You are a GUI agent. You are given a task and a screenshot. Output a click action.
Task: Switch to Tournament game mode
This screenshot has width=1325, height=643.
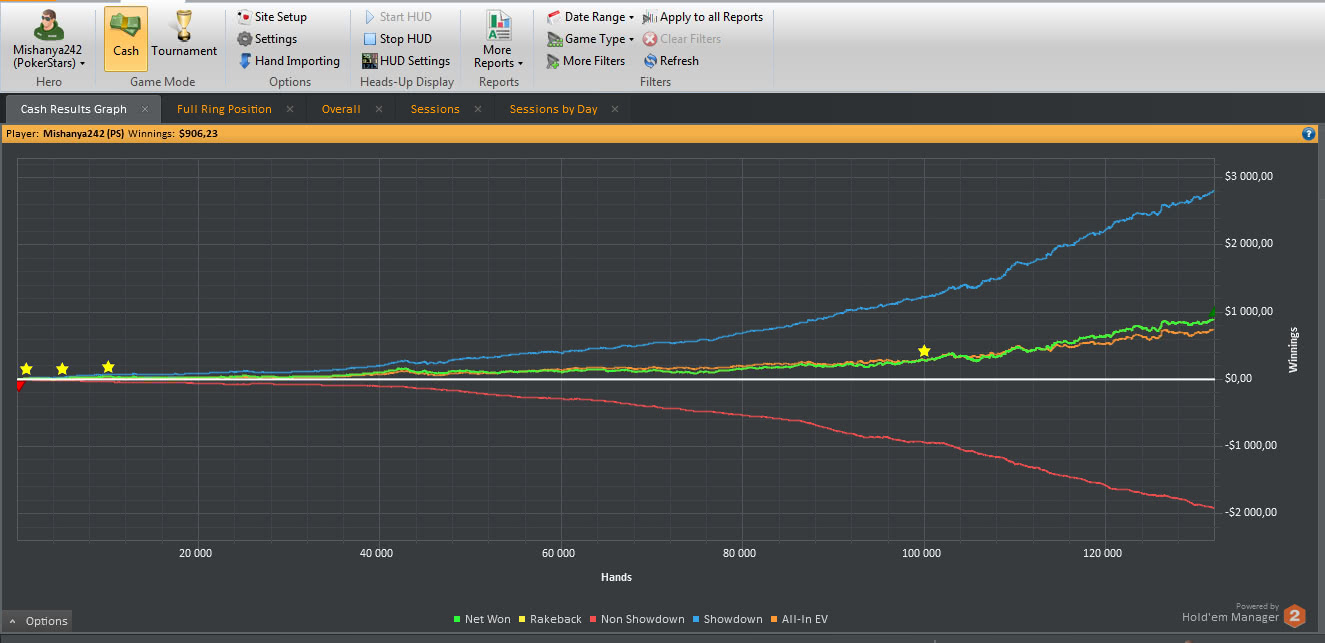[x=184, y=38]
